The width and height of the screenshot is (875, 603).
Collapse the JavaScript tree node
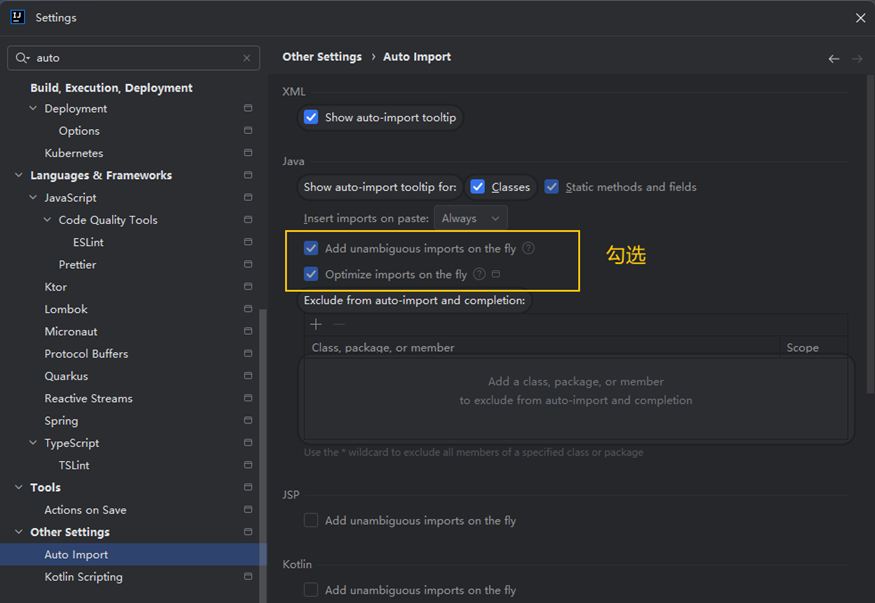click(33, 197)
